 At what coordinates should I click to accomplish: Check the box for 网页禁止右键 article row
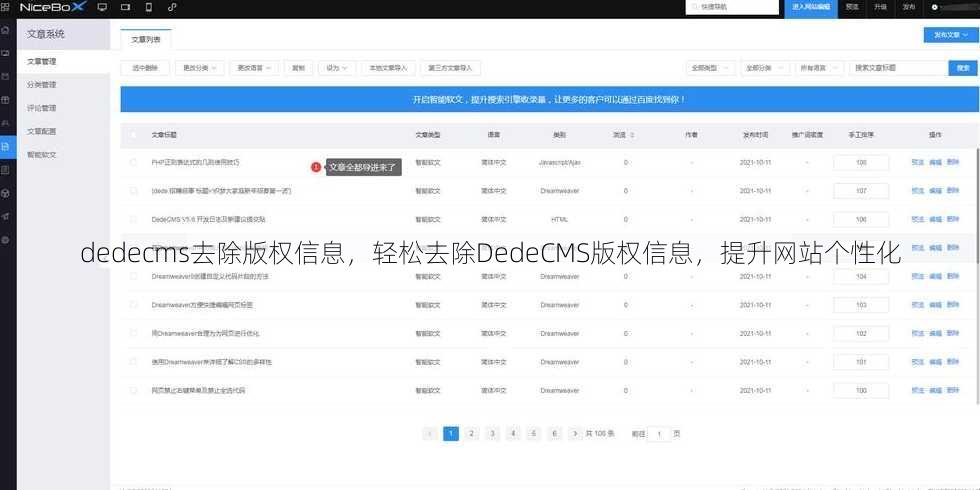[133, 390]
